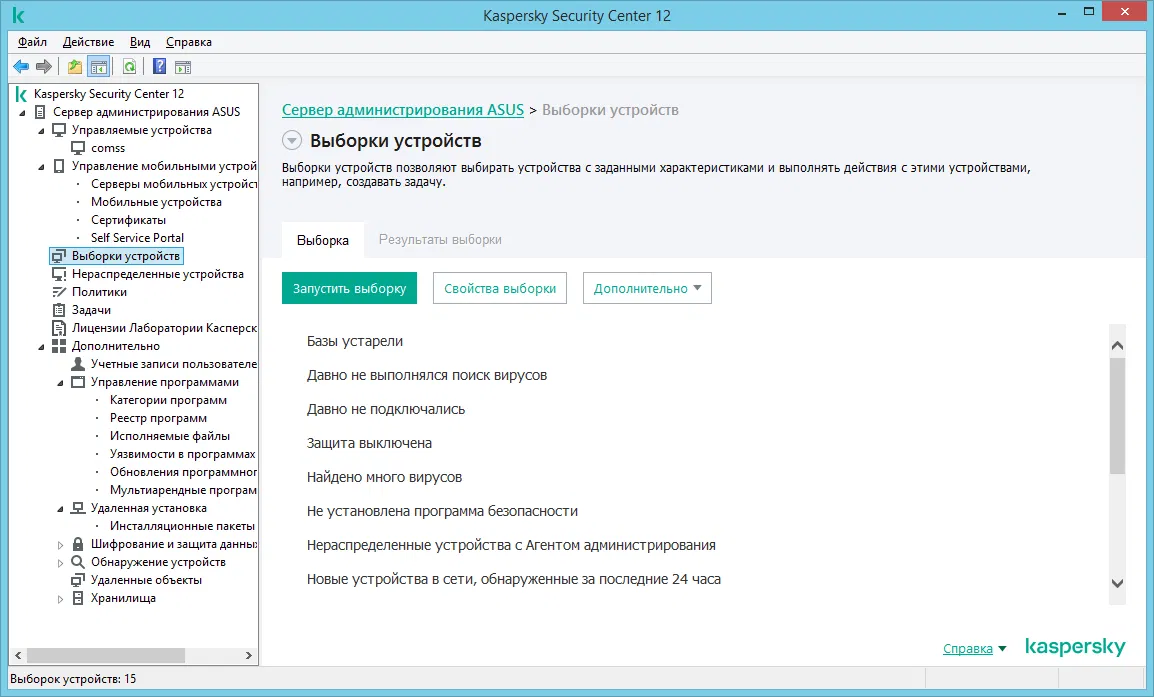Click the selection list scroll down arrow
Viewport: 1154px width, 697px height.
click(1117, 583)
